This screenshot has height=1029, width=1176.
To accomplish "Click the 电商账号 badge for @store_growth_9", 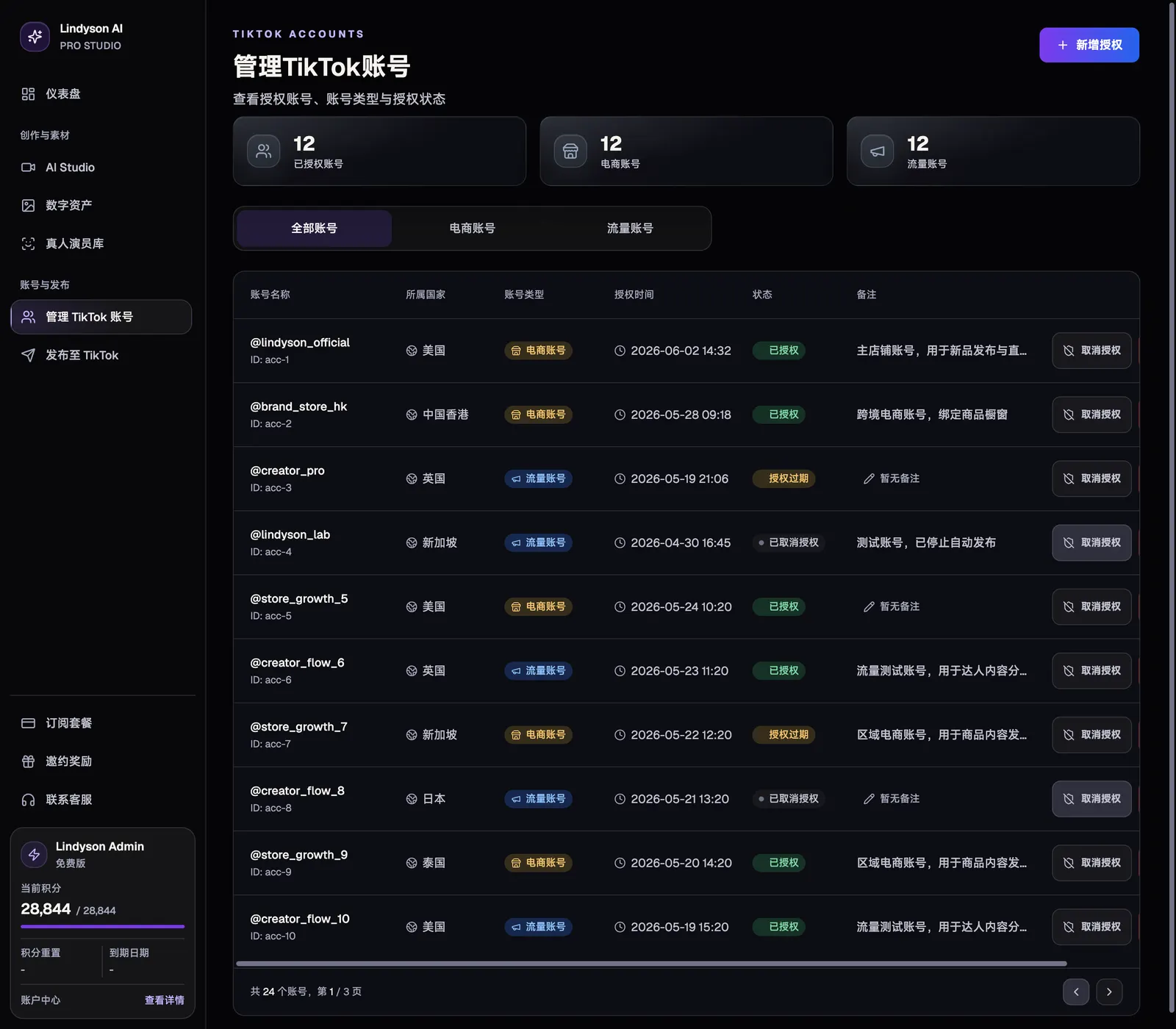I will (x=538, y=863).
